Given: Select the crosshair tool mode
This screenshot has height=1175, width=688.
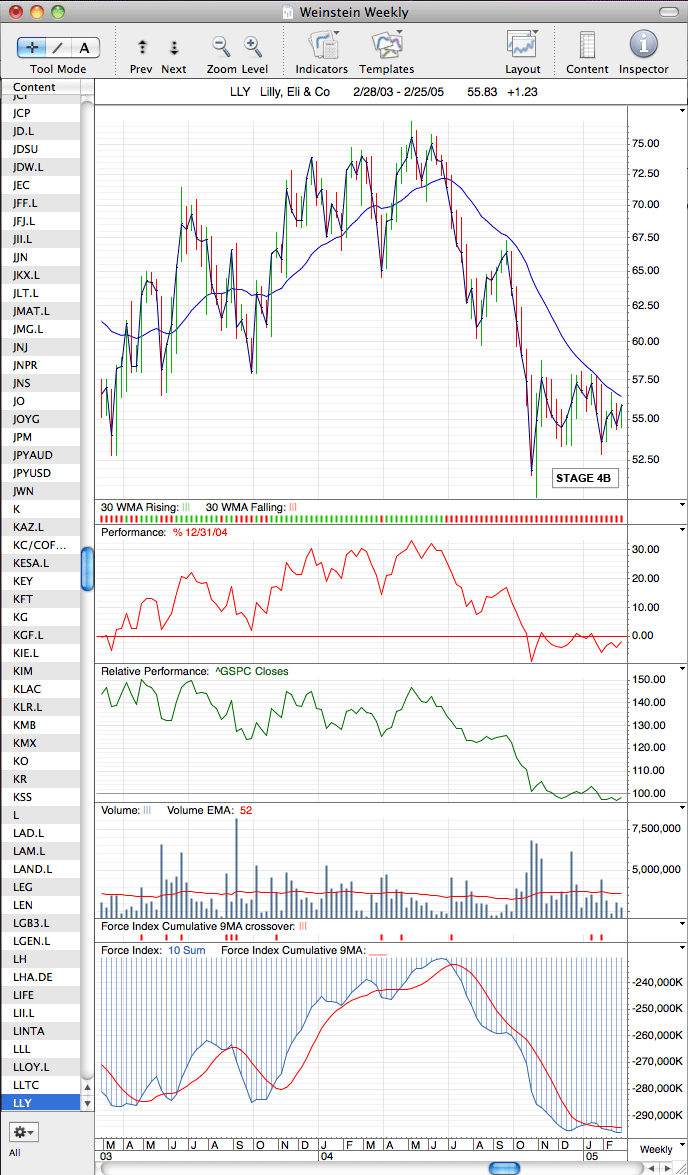Looking at the screenshot, I should point(31,47).
